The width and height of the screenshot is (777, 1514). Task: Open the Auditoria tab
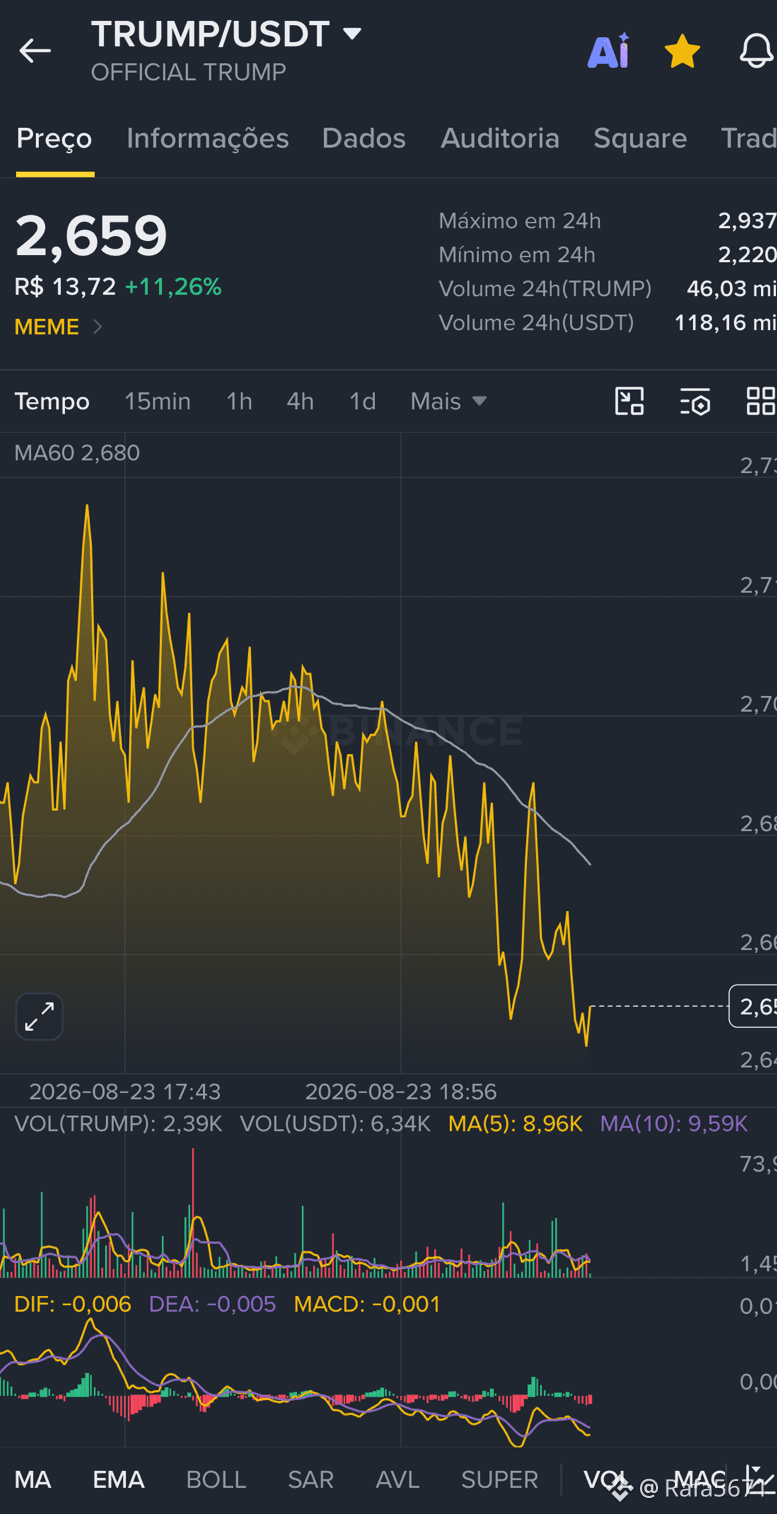click(500, 138)
